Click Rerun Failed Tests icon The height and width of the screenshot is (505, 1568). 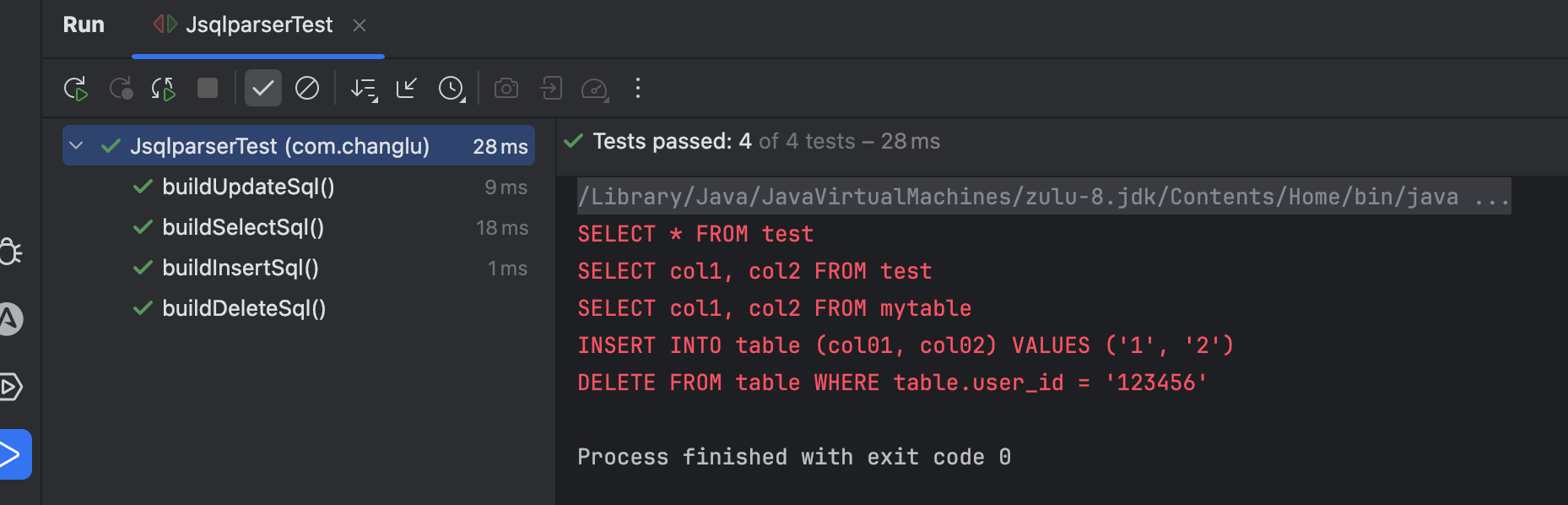pyautogui.click(x=121, y=89)
